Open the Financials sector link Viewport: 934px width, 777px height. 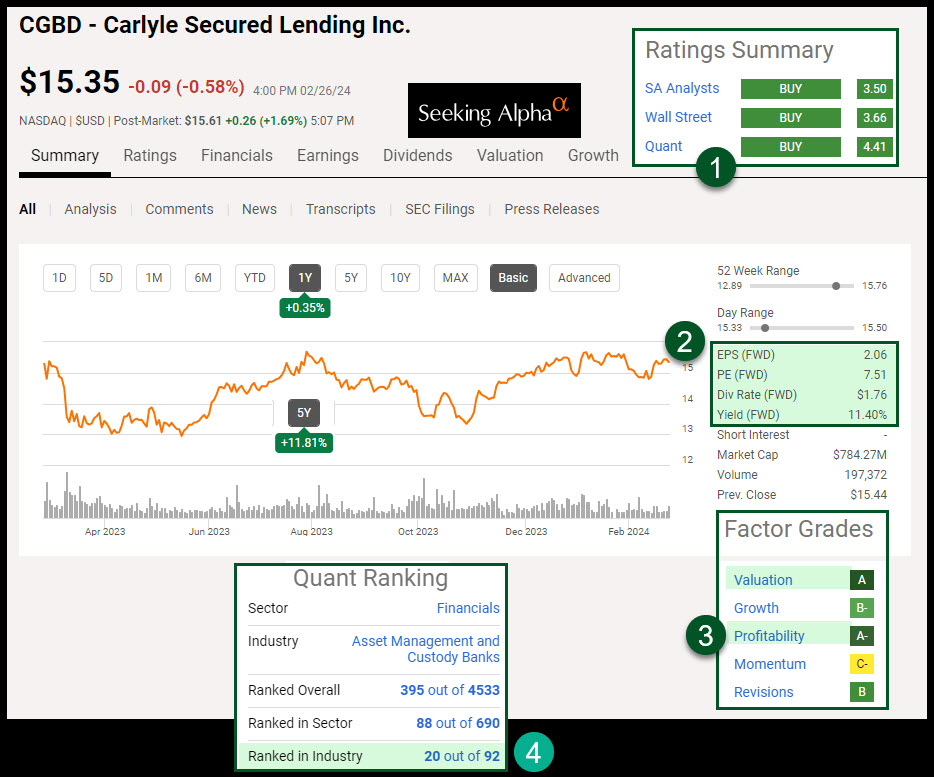[x=468, y=608]
